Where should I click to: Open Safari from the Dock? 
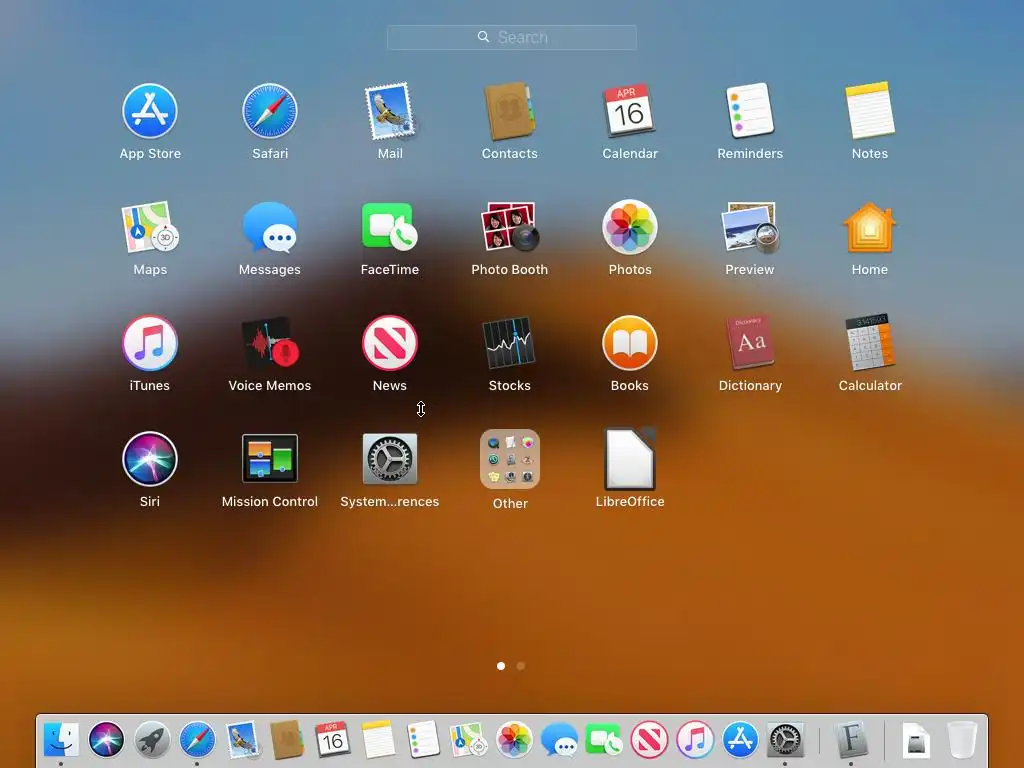click(x=197, y=740)
